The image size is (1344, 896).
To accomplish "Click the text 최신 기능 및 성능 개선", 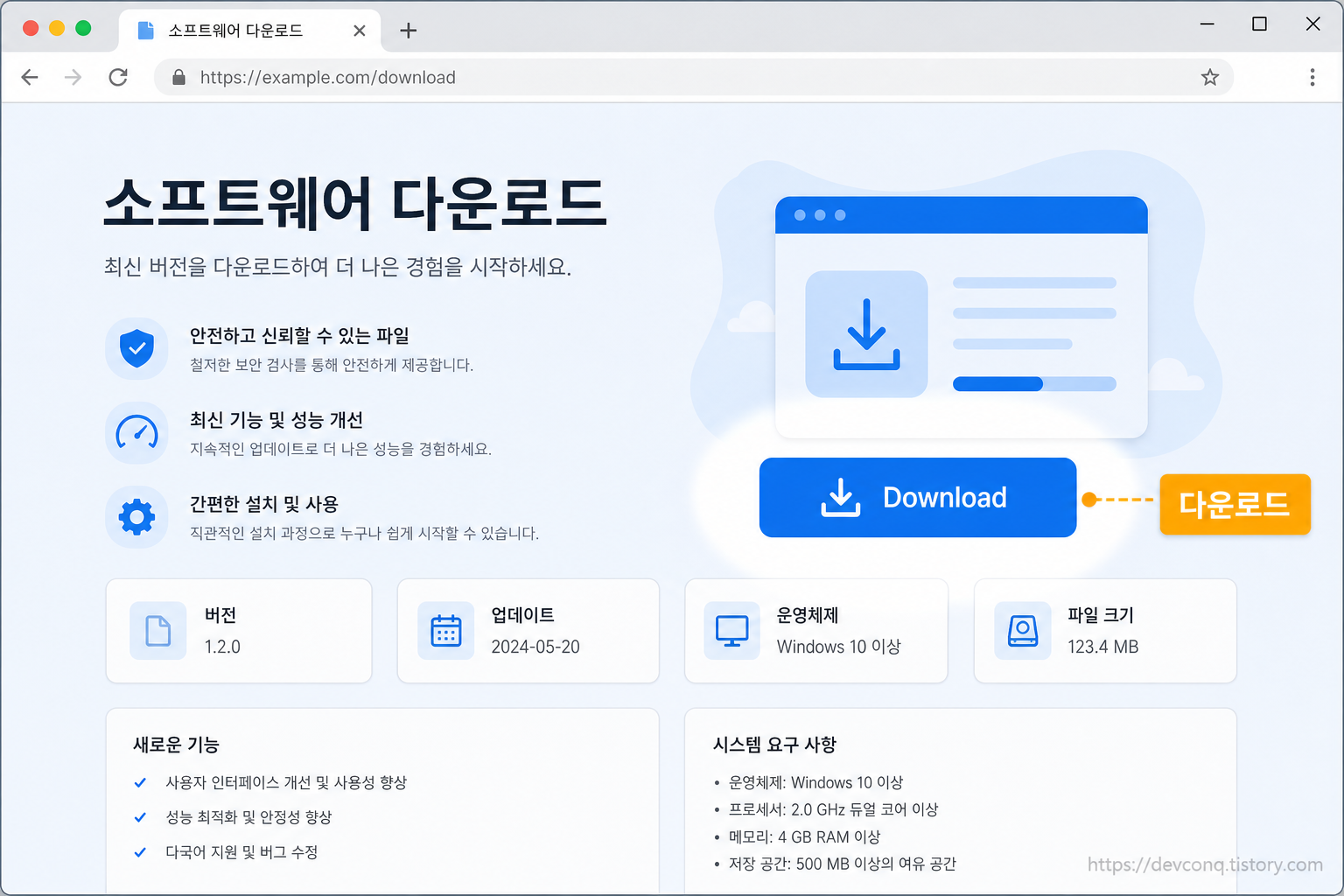I will tap(276, 420).
